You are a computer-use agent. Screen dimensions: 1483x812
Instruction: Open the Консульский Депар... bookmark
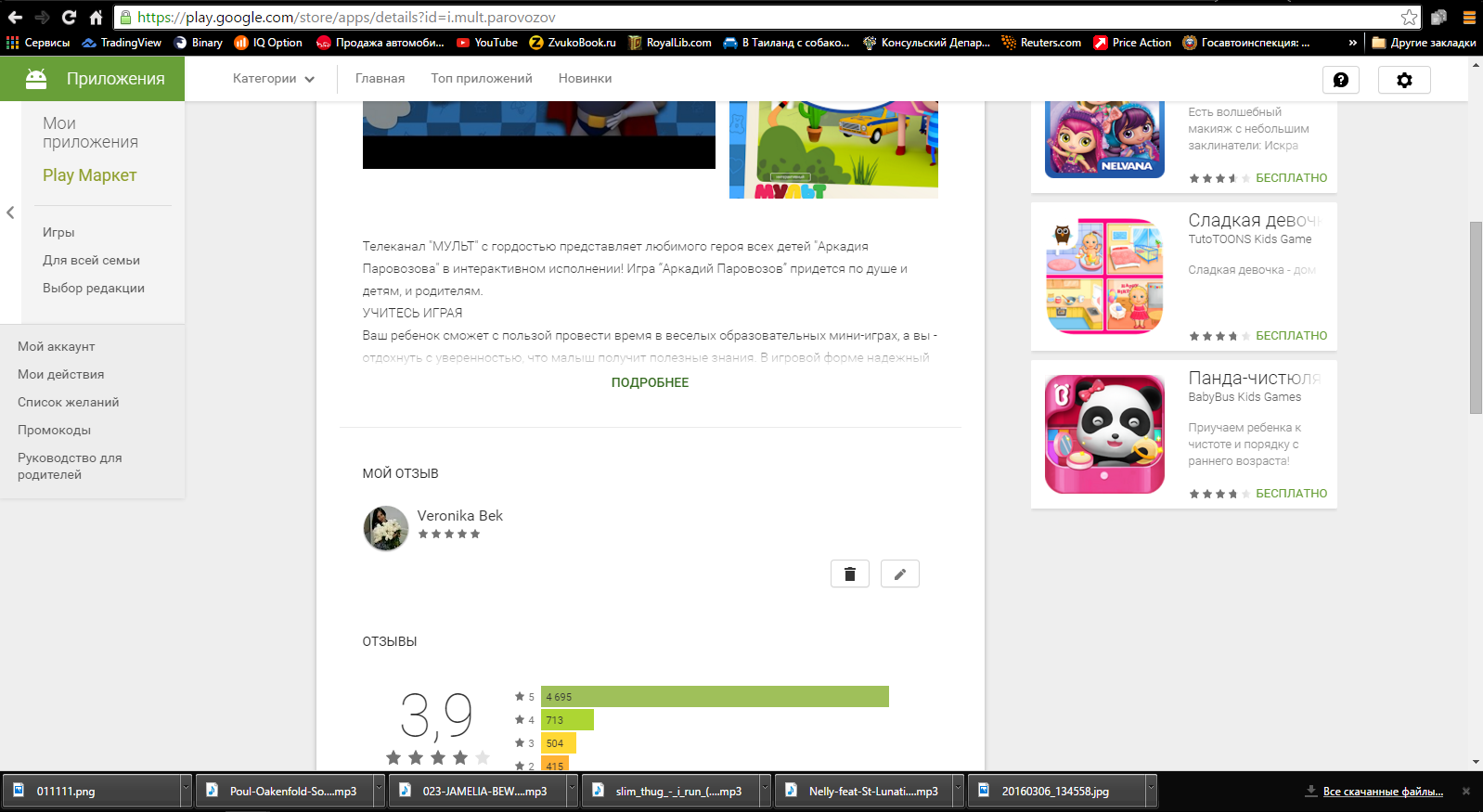[x=926, y=43]
